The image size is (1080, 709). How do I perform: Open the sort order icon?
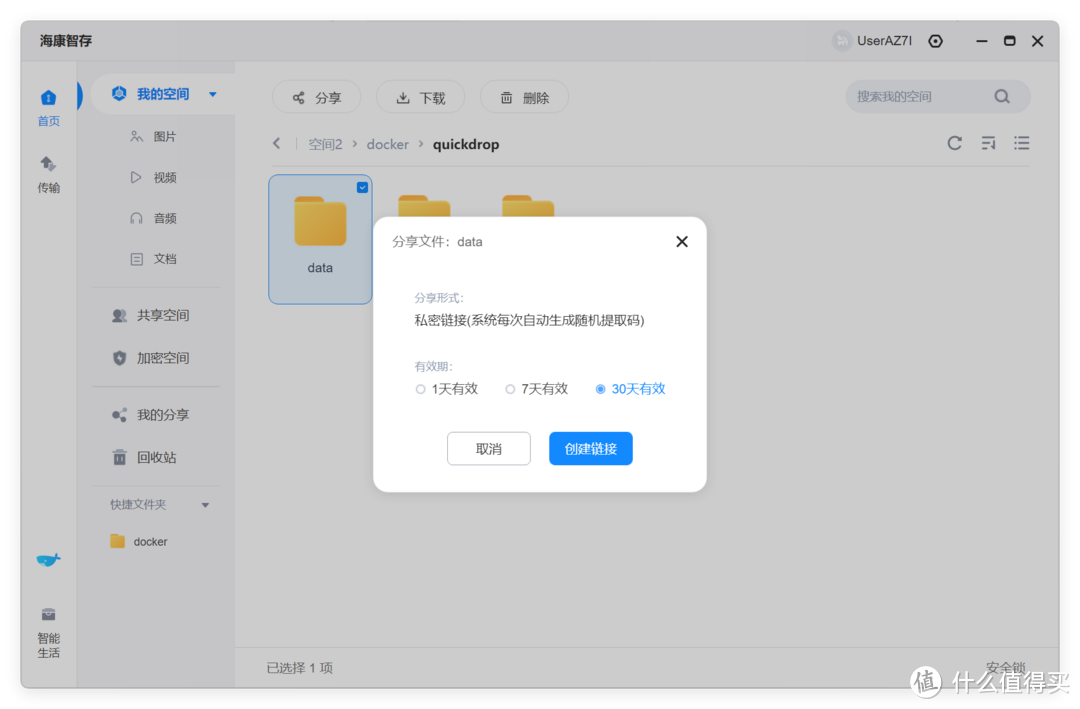988,143
